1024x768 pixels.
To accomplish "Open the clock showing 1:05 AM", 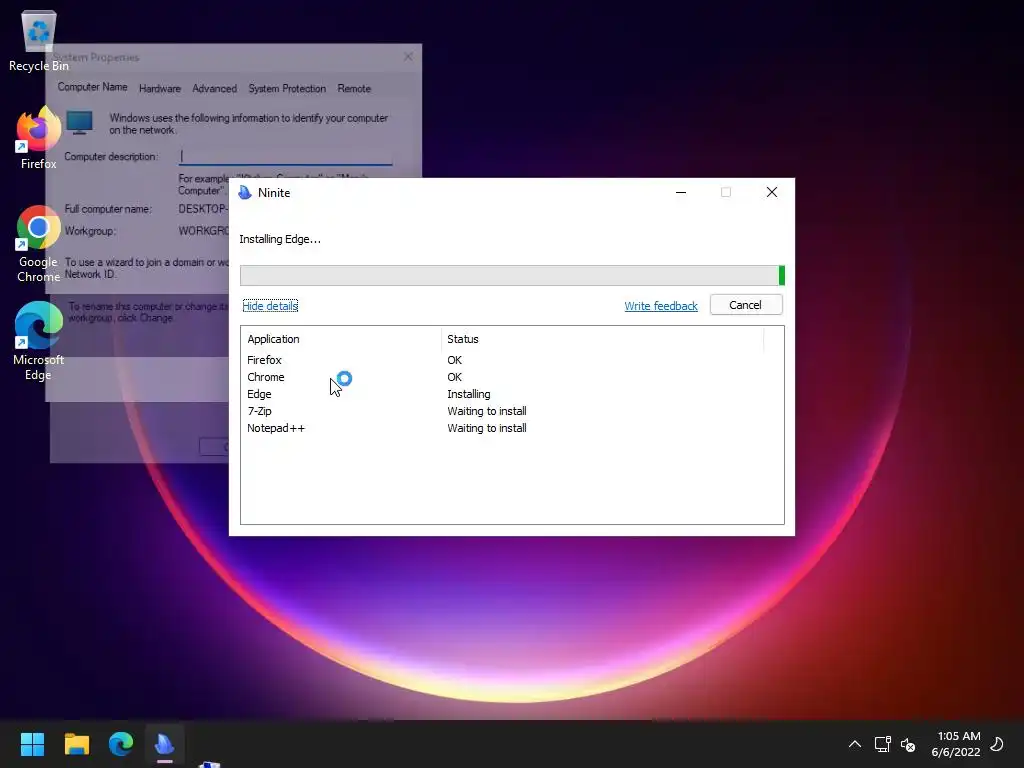I will click(x=955, y=744).
